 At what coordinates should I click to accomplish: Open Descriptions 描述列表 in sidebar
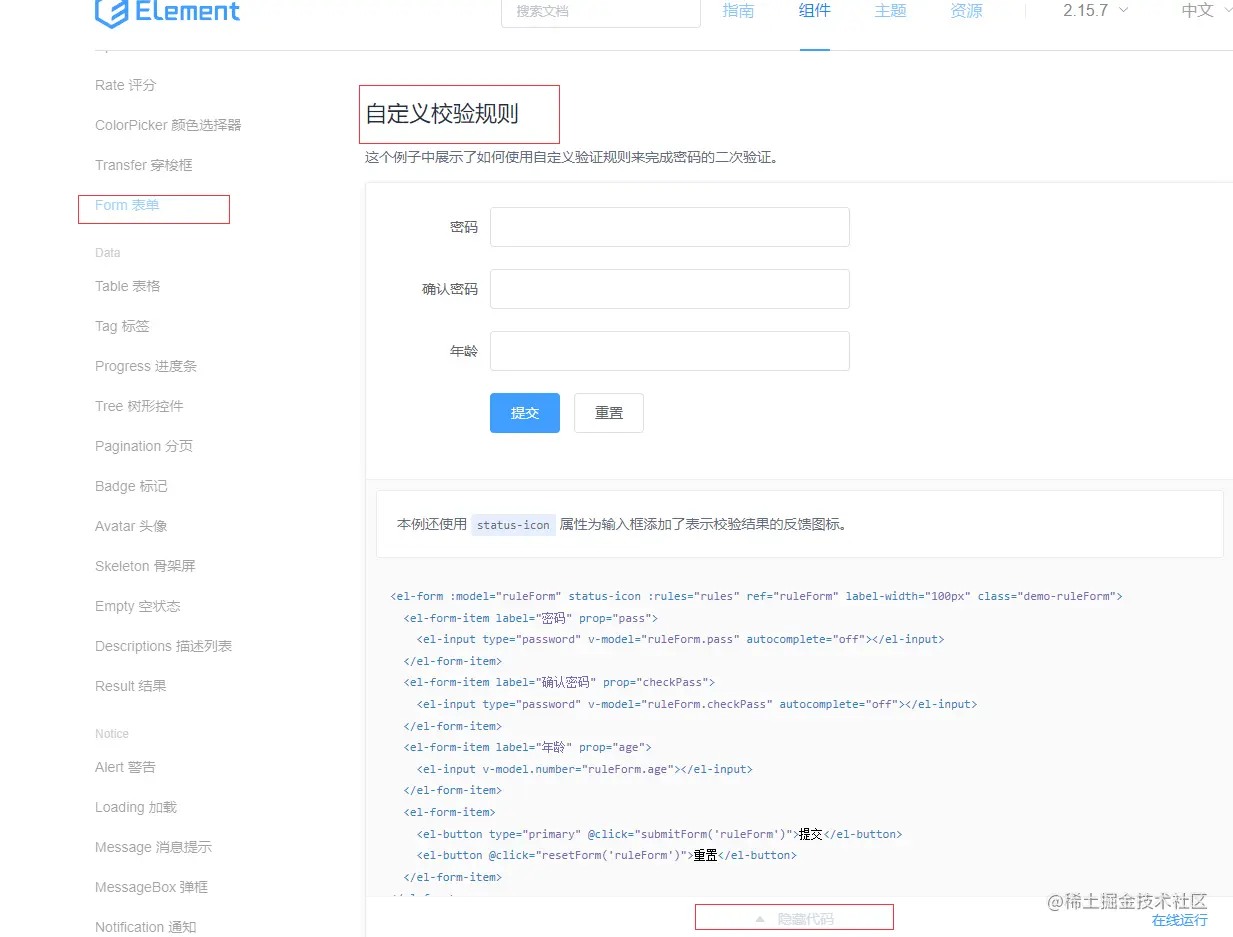click(164, 646)
